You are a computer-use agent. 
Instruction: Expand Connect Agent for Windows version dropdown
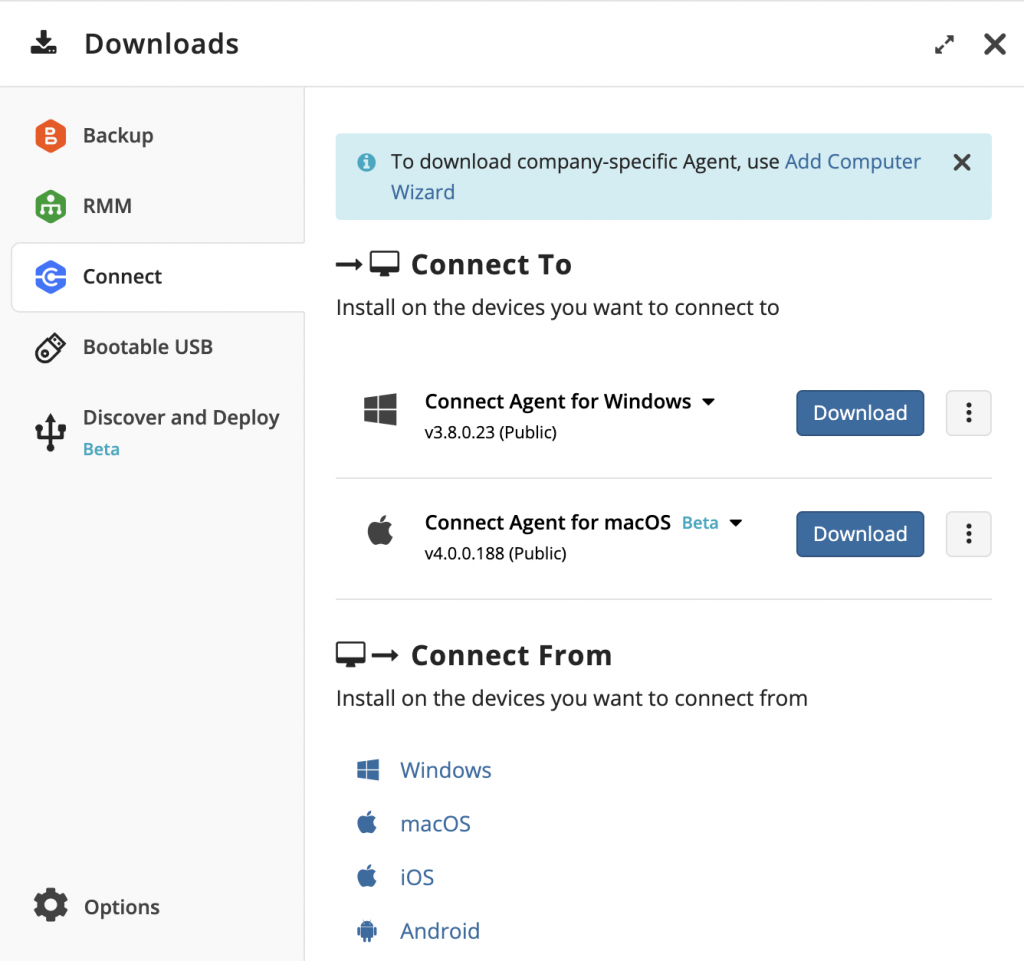[709, 402]
